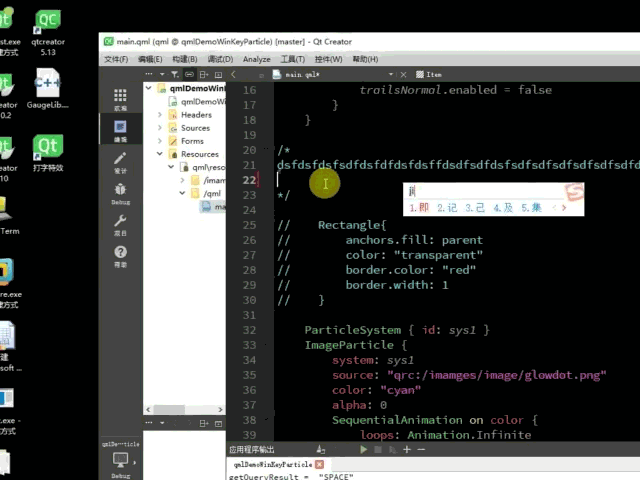The image size is (640, 480).
Task: Collapse the Resources folder
Action: 160,154
